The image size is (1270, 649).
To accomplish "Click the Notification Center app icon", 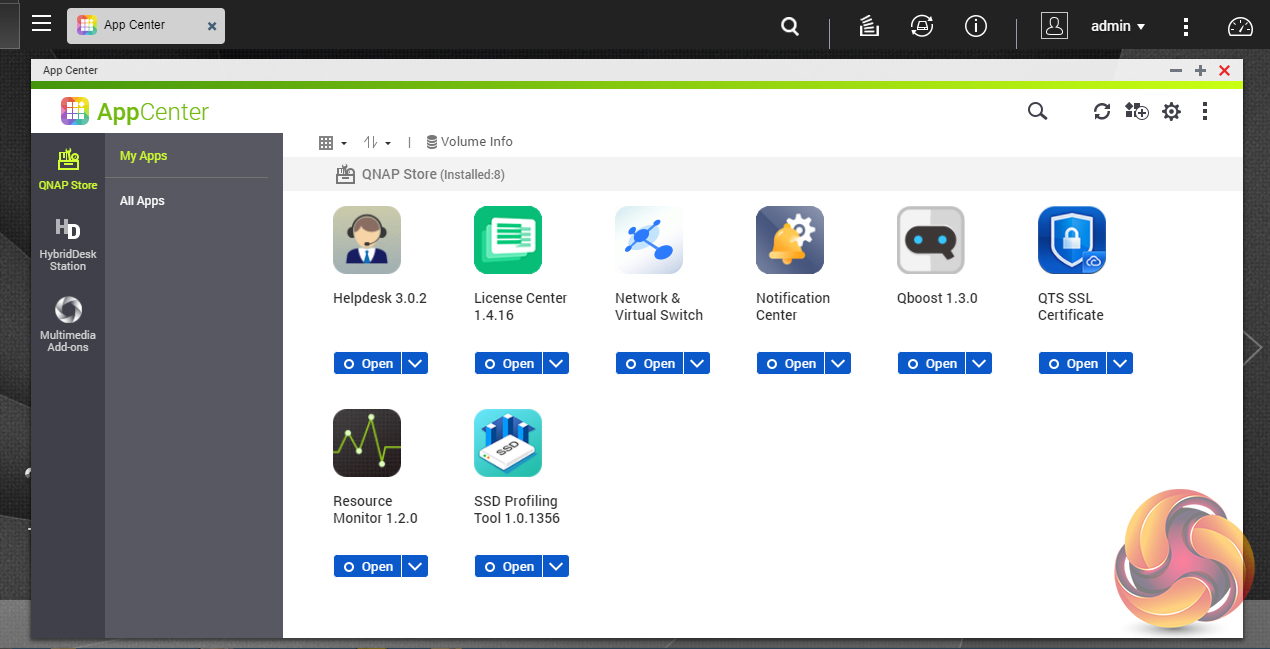I will pos(790,240).
